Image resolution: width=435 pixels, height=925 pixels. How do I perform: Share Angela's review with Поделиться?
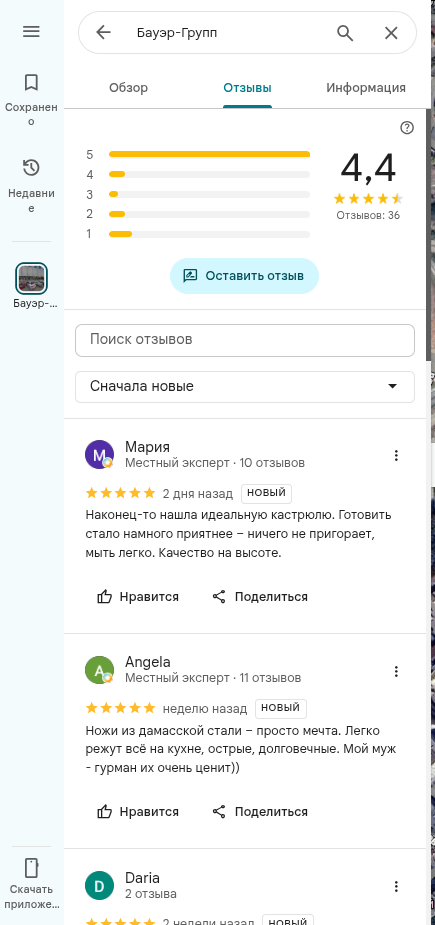(x=260, y=812)
